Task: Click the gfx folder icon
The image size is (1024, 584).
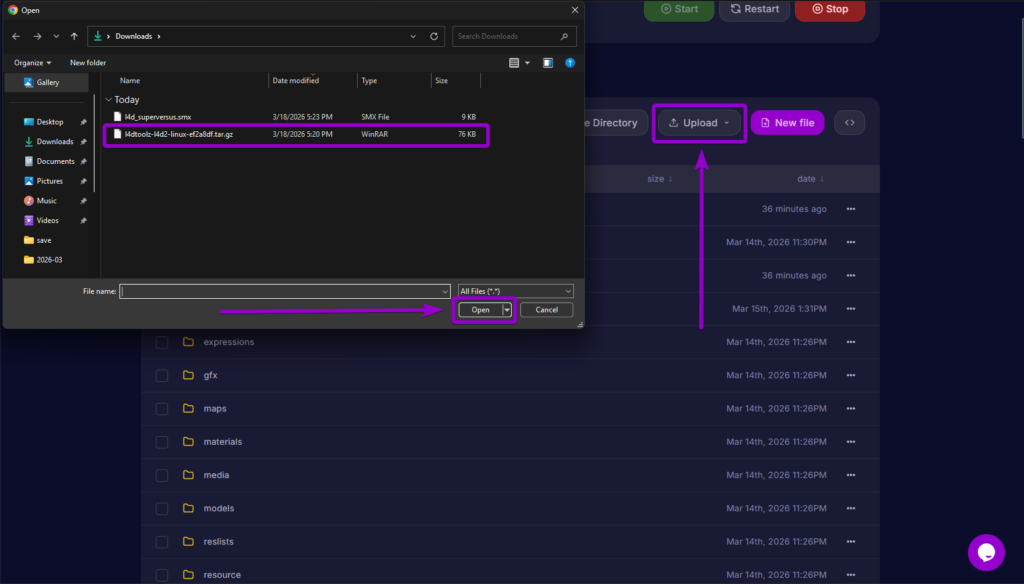Action: point(189,375)
